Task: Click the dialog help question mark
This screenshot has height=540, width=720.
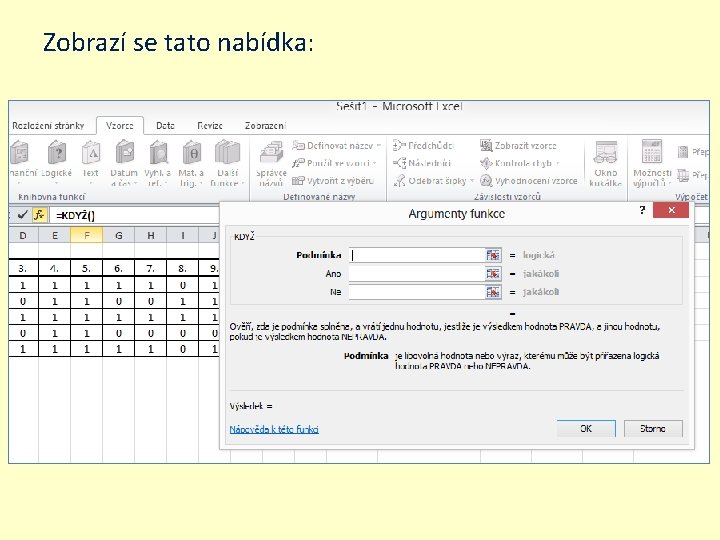Action: [x=642, y=210]
